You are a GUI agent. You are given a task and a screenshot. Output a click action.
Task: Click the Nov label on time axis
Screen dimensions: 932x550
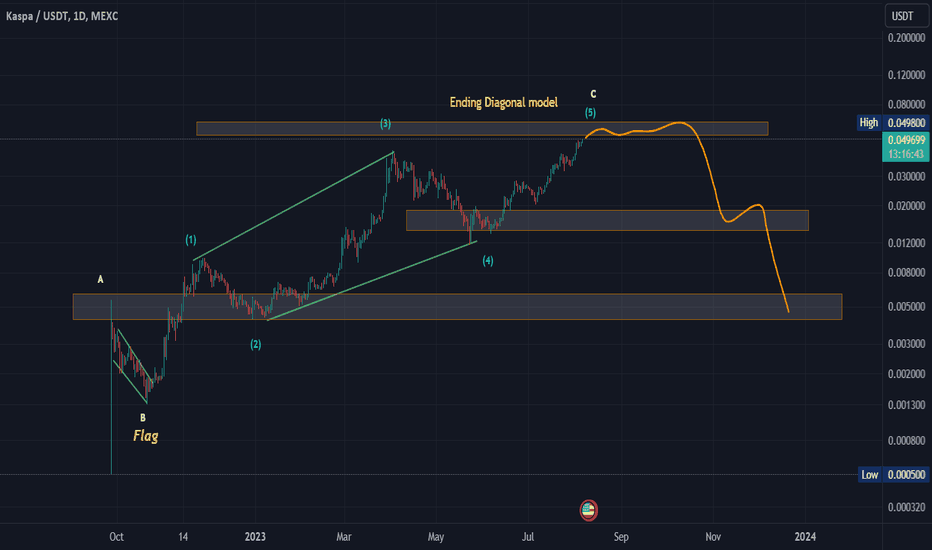pos(713,536)
